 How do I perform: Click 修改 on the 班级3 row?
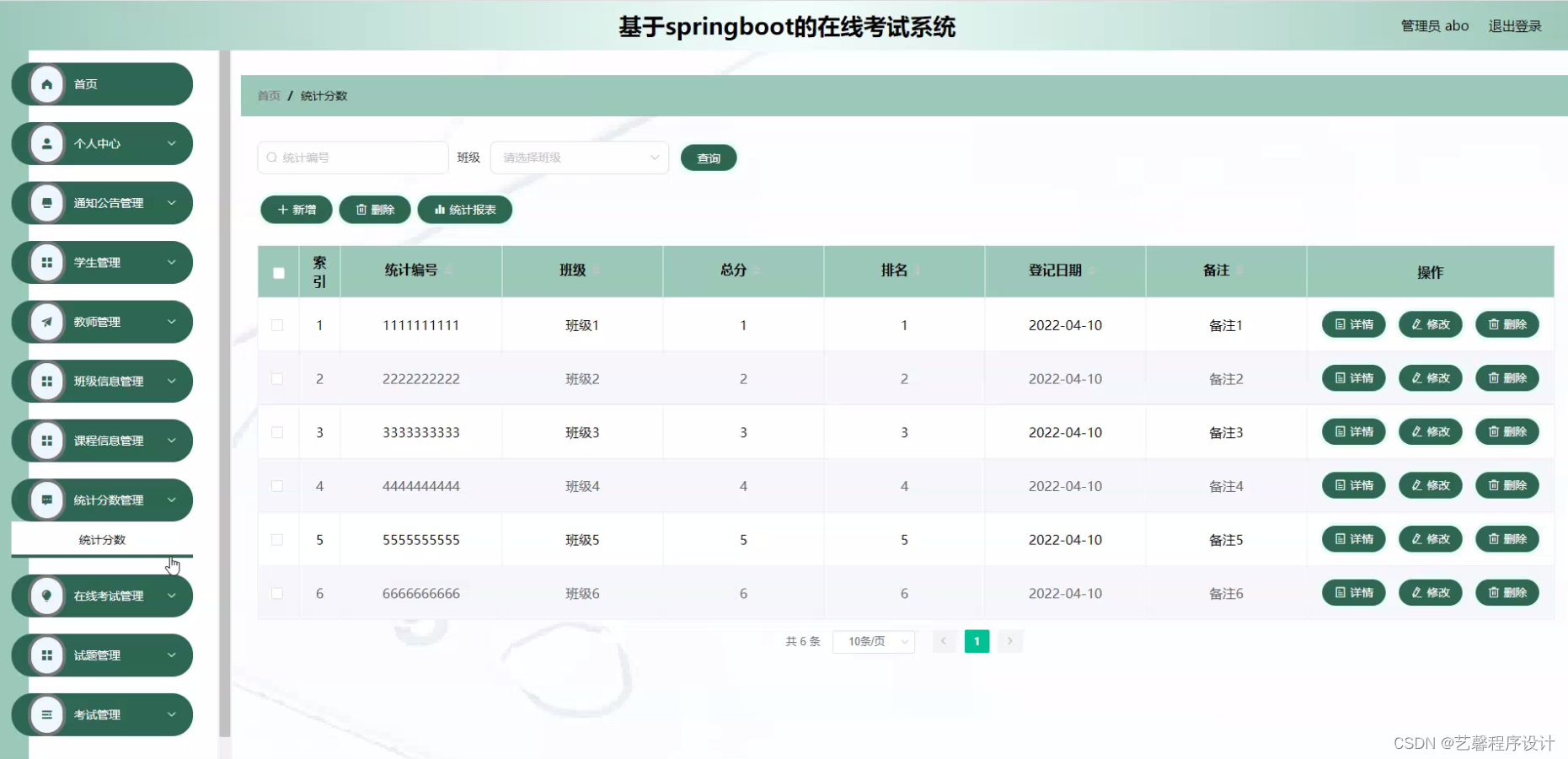[x=1430, y=431]
